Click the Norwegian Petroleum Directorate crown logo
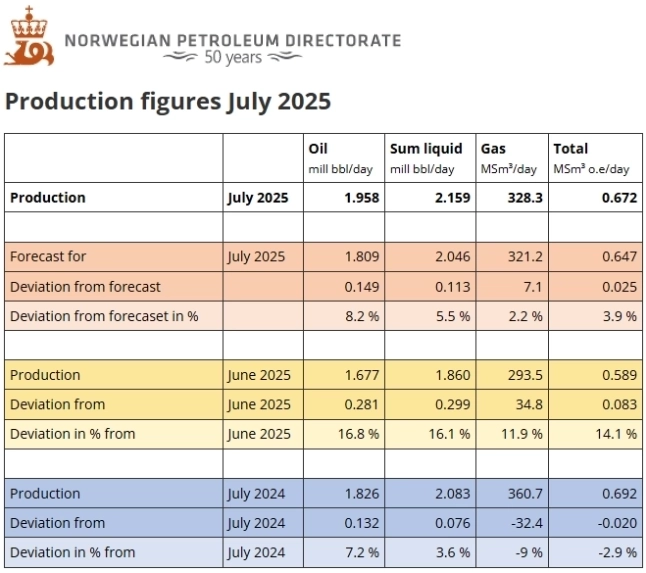This screenshot has width=646, height=573. (29, 37)
